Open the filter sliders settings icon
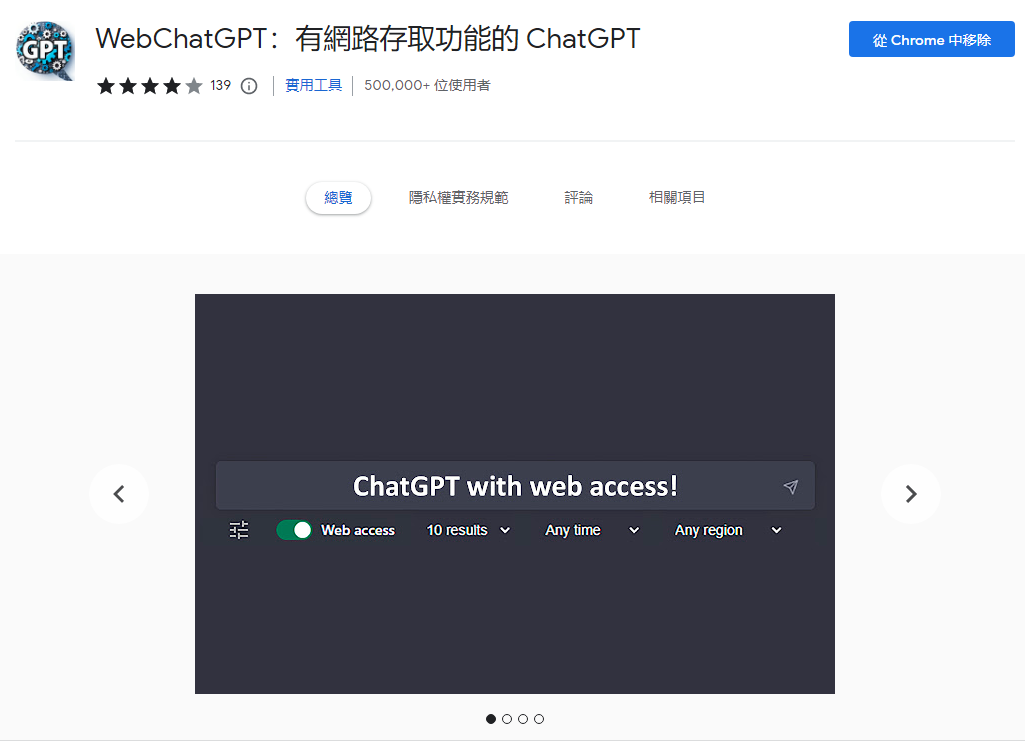The height and width of the screenshot is (743, 1025). click(239, 530)
